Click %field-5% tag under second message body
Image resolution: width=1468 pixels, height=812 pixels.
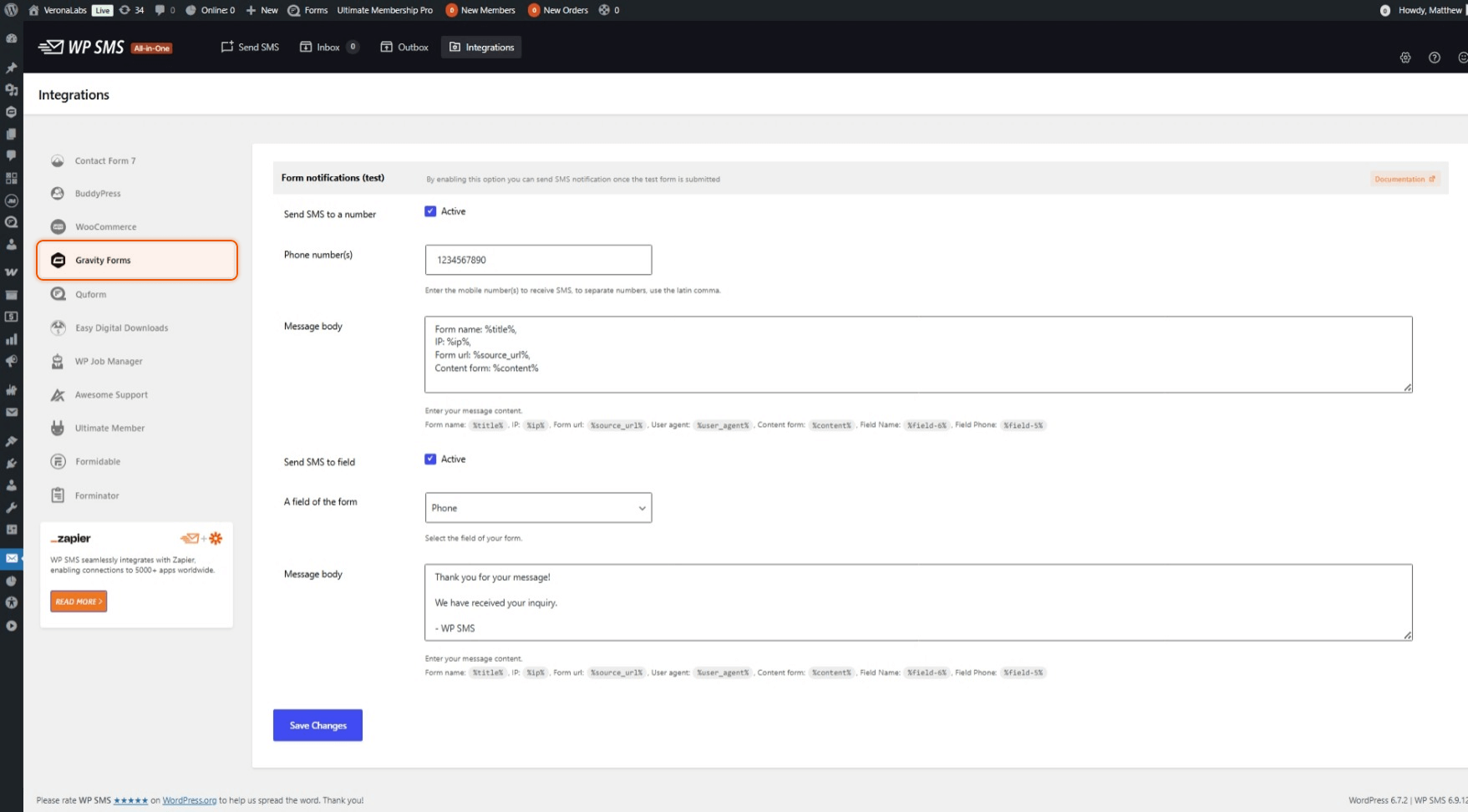point(1024,672)
